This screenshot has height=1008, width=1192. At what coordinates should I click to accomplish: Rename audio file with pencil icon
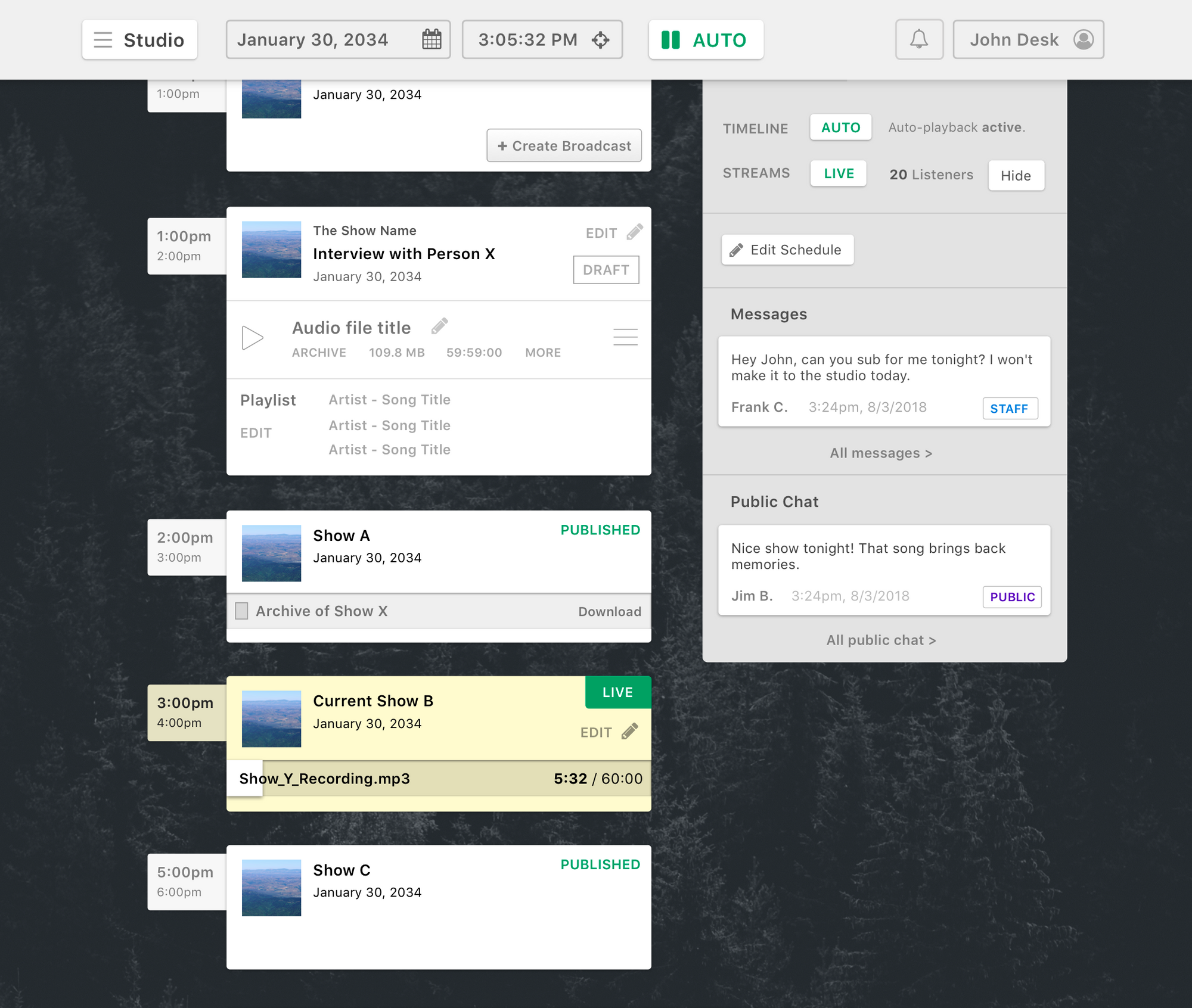[x=440, y=326]
